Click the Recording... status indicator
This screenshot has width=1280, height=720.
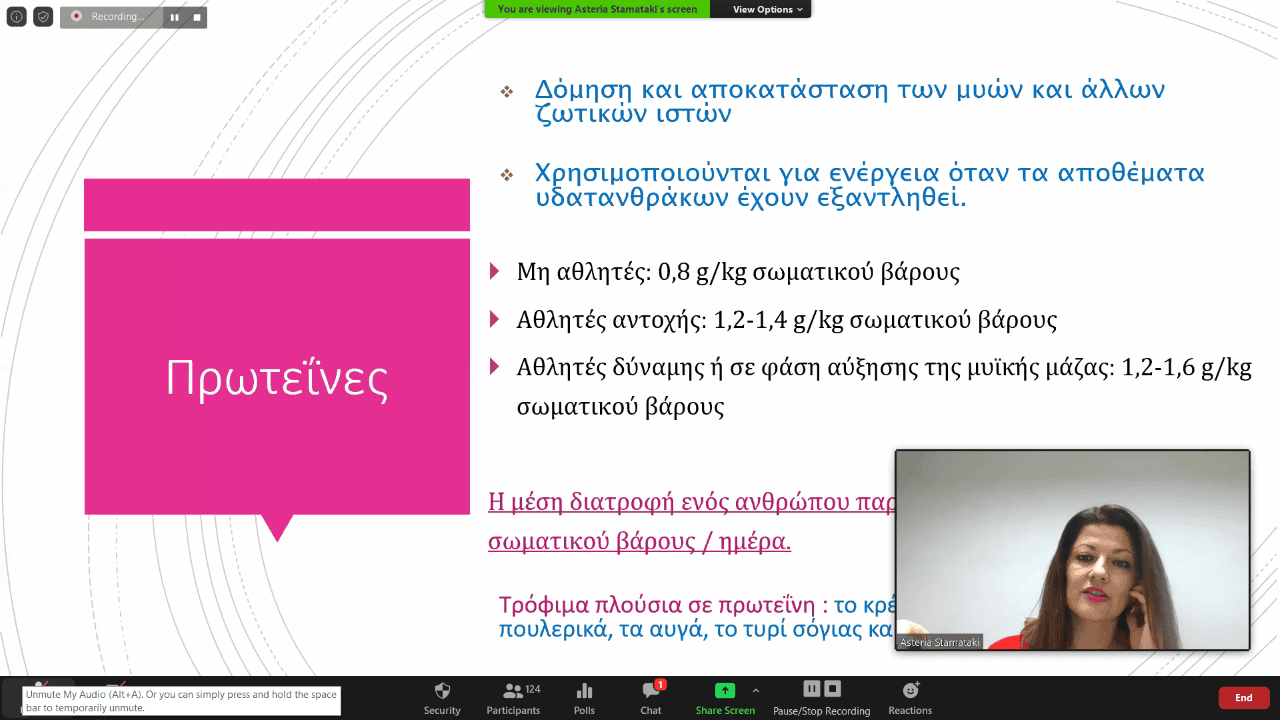pos(110,17)
